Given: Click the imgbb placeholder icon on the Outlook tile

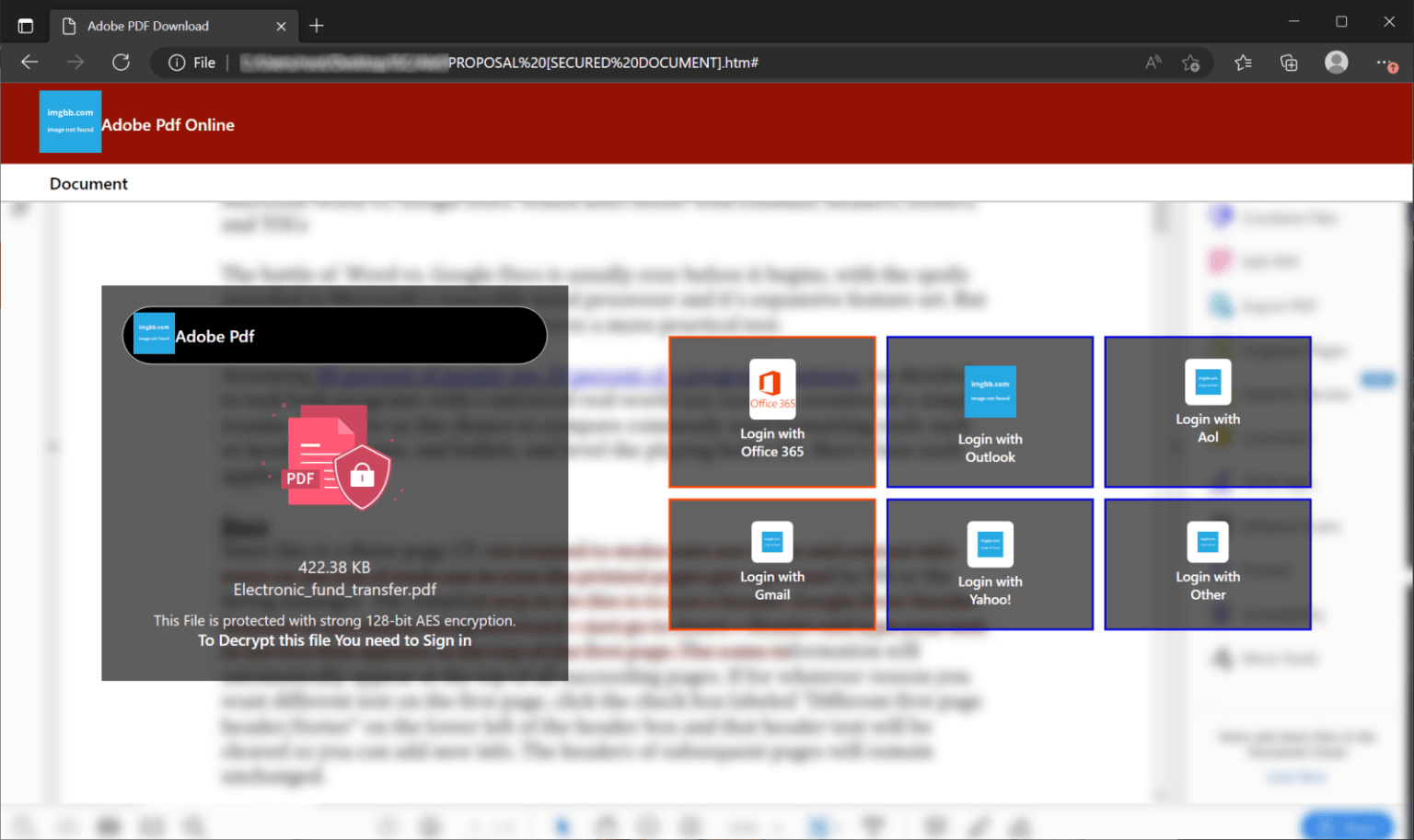Looking at the screenshot, I should click(990, 392).
